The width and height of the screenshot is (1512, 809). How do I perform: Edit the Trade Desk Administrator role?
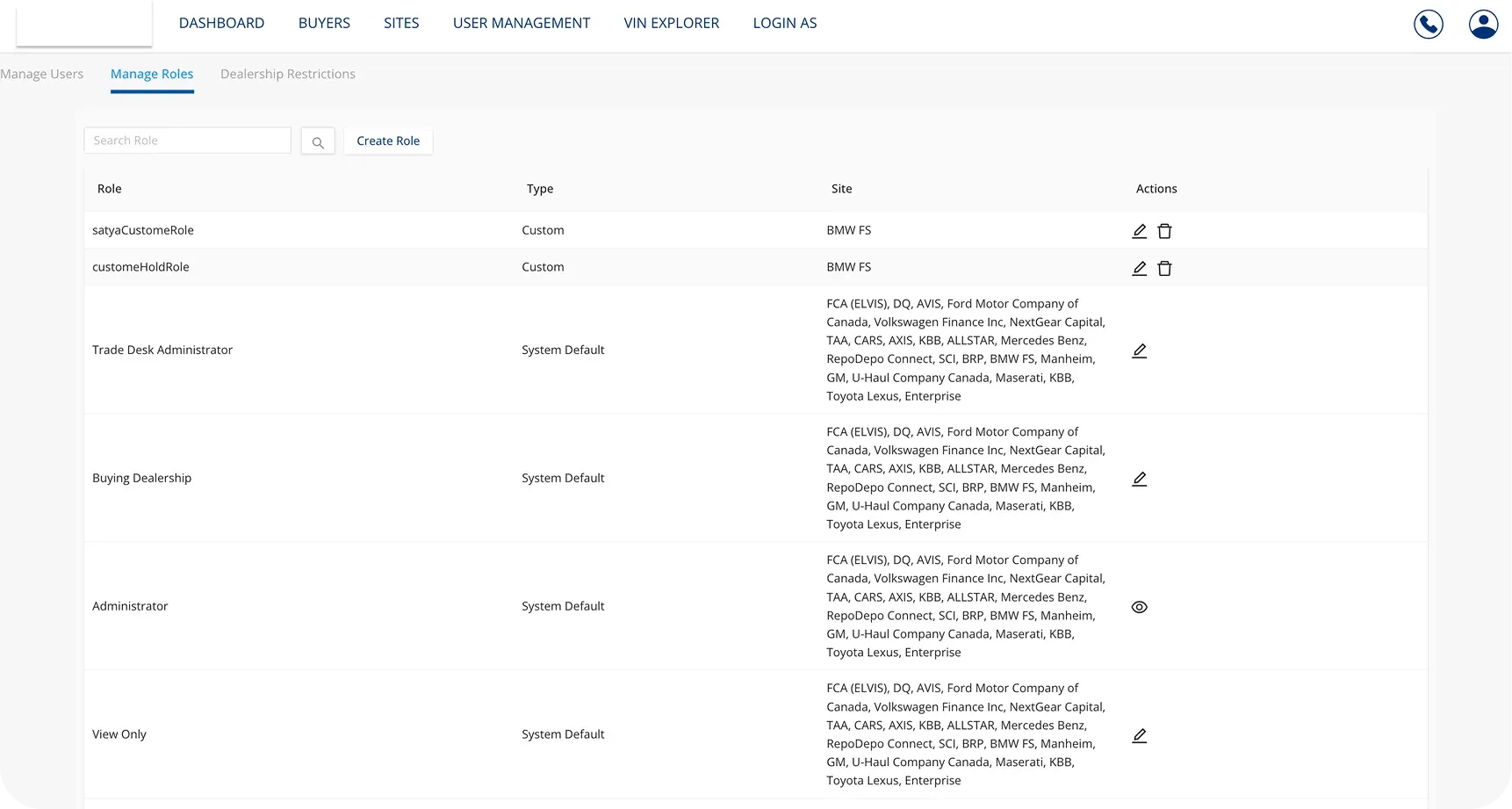pyautogui.click(x=1139, y=350)
